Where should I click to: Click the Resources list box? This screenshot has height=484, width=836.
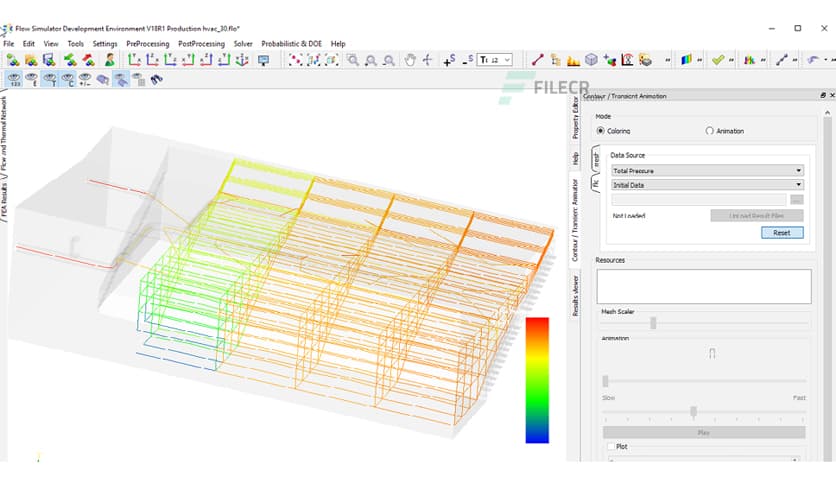click(x=704, y=286)
